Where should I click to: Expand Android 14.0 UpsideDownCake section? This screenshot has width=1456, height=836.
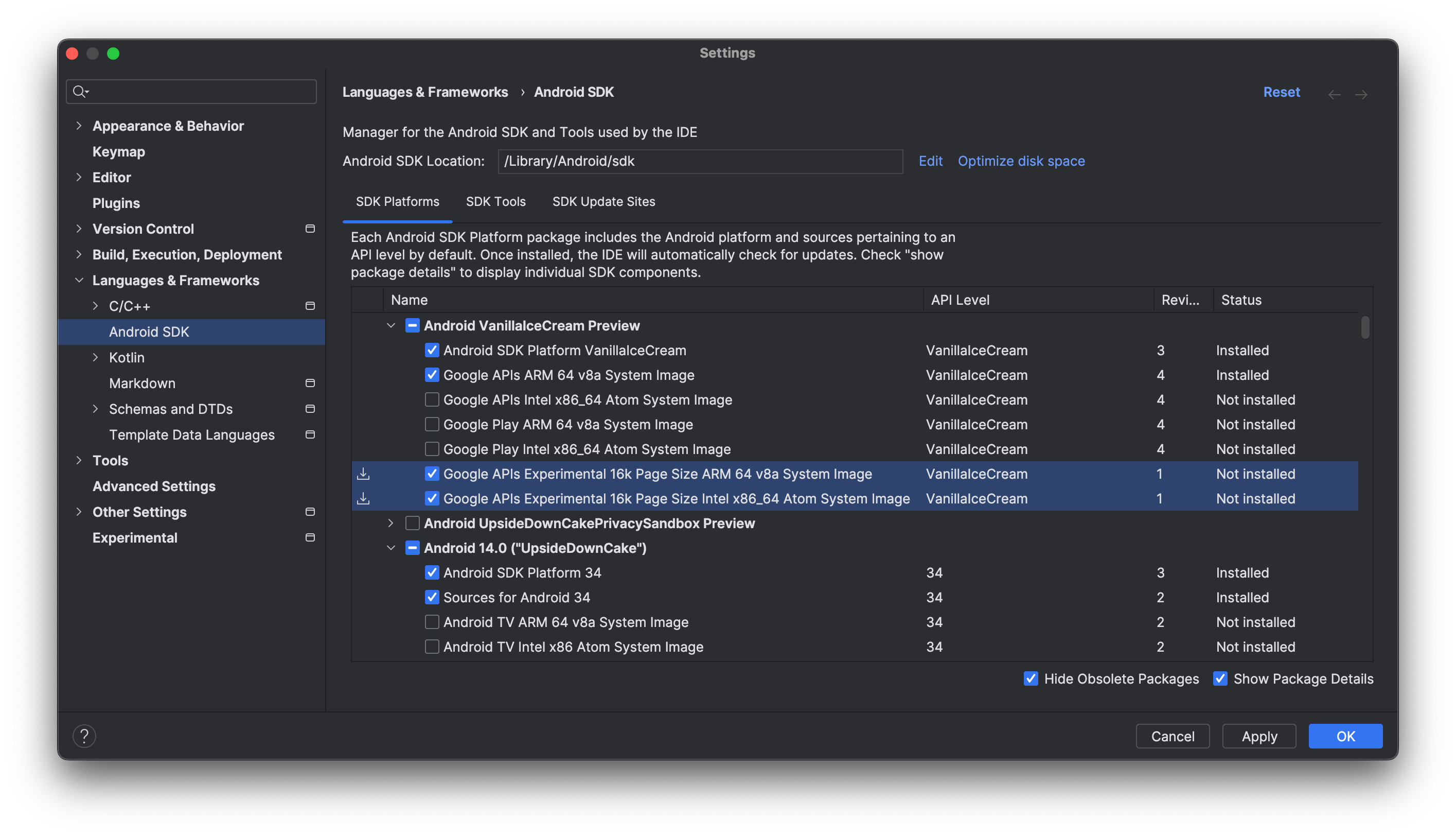390,547
